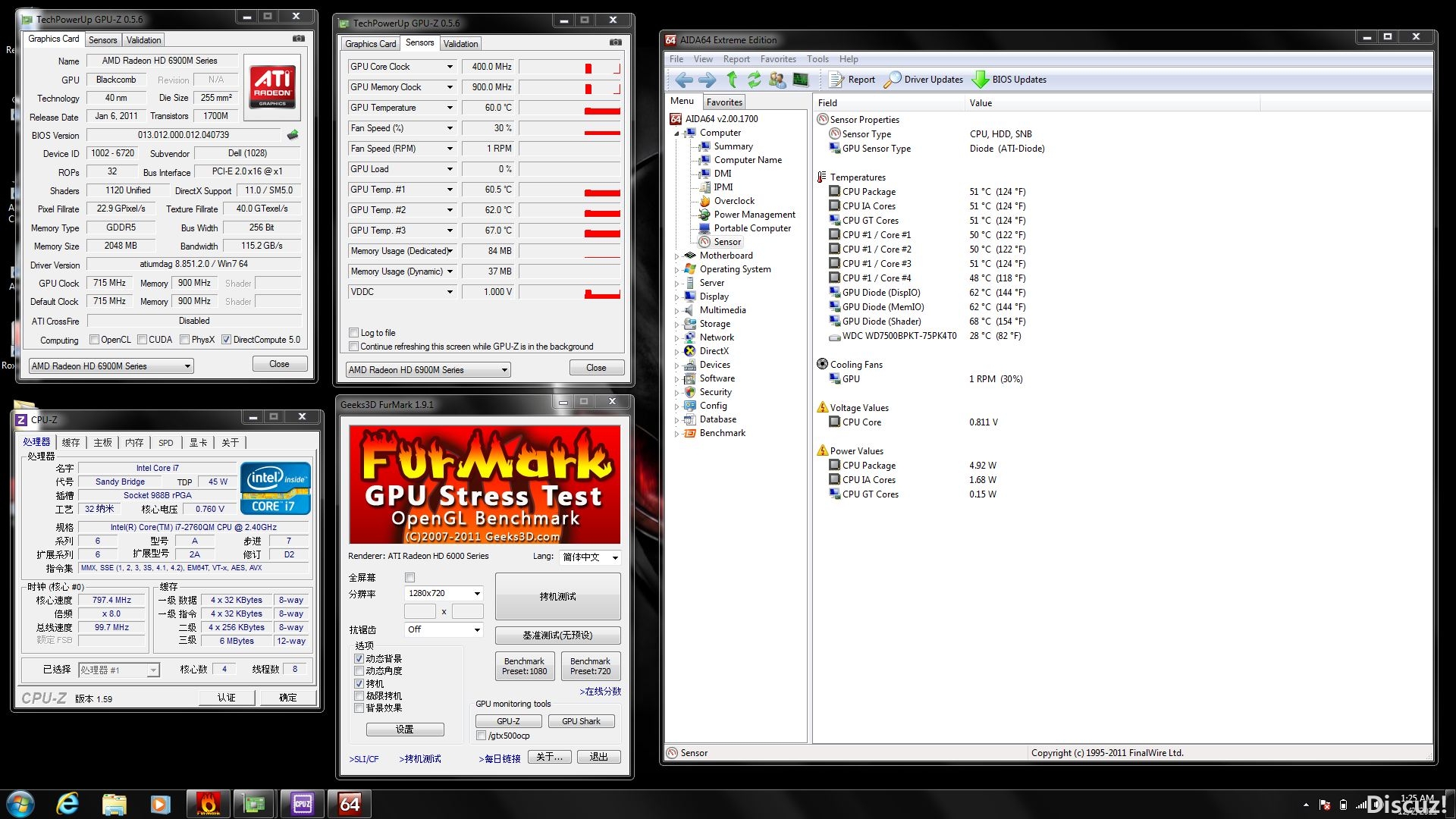The height and width of the screenshot is (819, 1456).
Task: Click Benchmark Preset:720 button
Action: pos(590,666)
